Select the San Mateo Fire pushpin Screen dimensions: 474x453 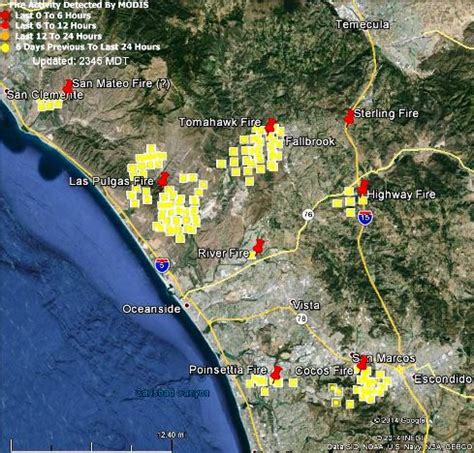(x=68, y=87)
